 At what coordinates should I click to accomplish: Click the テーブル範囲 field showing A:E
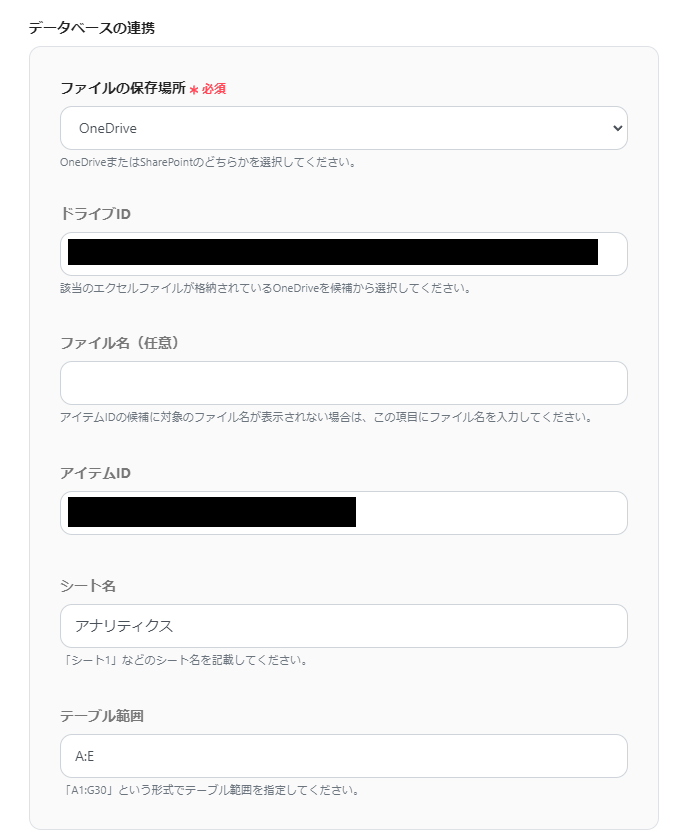click(343, 756)
